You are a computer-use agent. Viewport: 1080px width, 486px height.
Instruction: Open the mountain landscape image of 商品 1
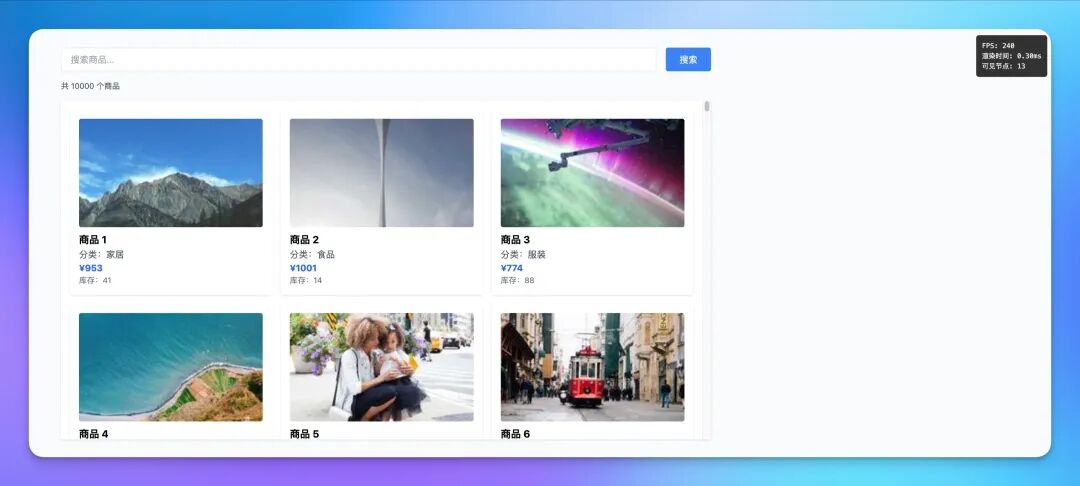click(x=171, y=173)
